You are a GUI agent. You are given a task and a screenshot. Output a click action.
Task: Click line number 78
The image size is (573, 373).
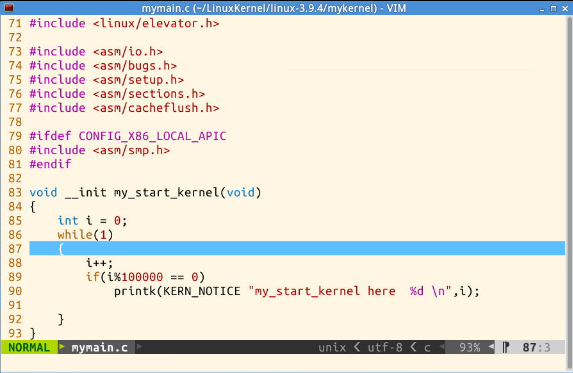(x=15, y=122)
